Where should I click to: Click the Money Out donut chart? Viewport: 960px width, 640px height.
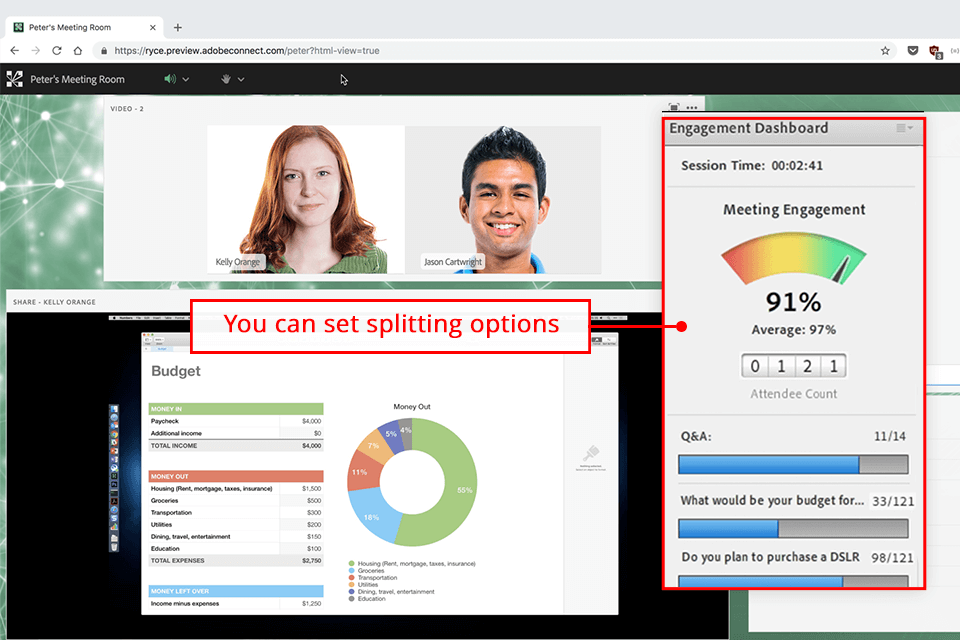pos(412,482)
